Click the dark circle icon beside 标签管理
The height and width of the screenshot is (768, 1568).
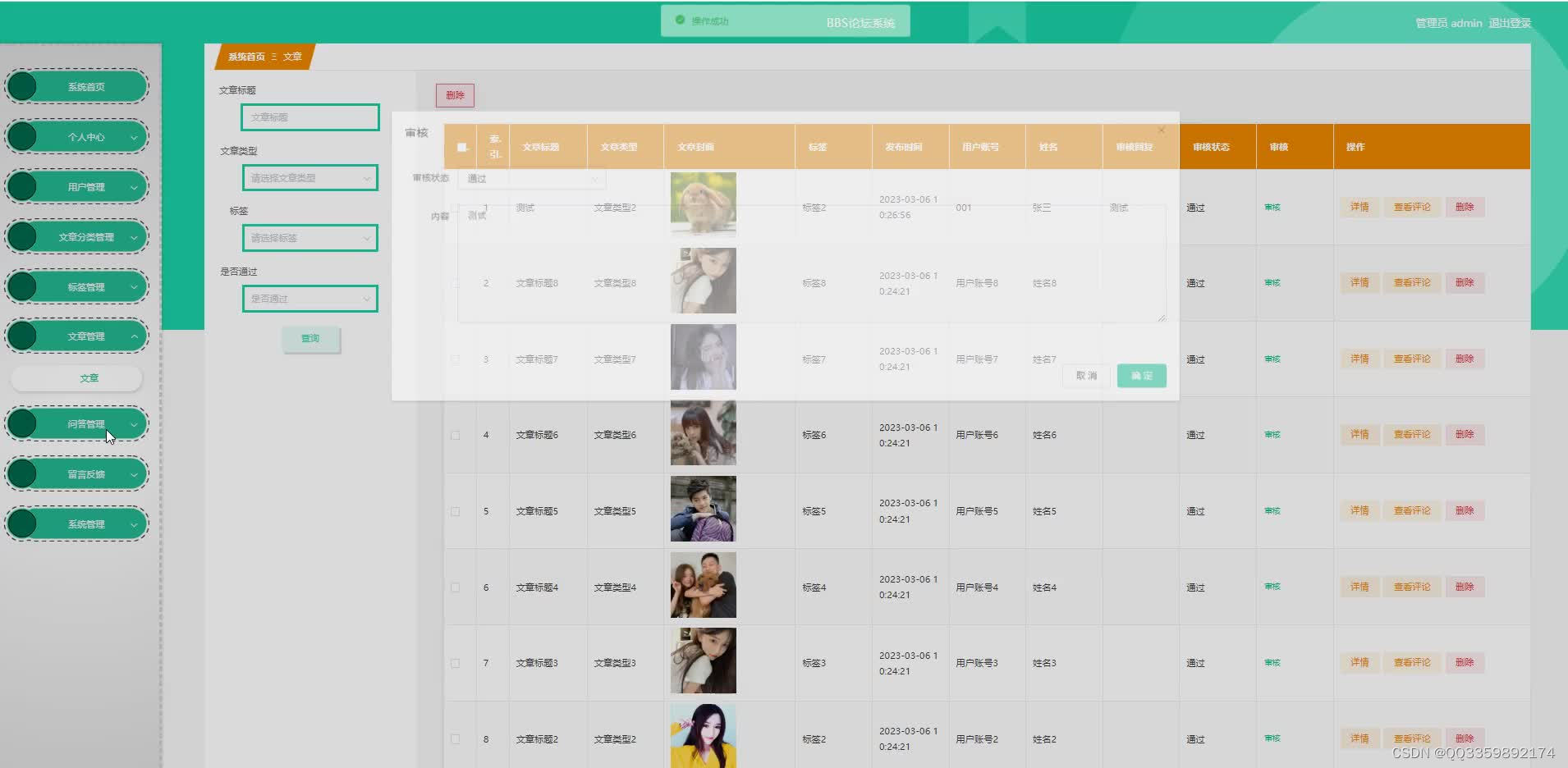(23, 286)
